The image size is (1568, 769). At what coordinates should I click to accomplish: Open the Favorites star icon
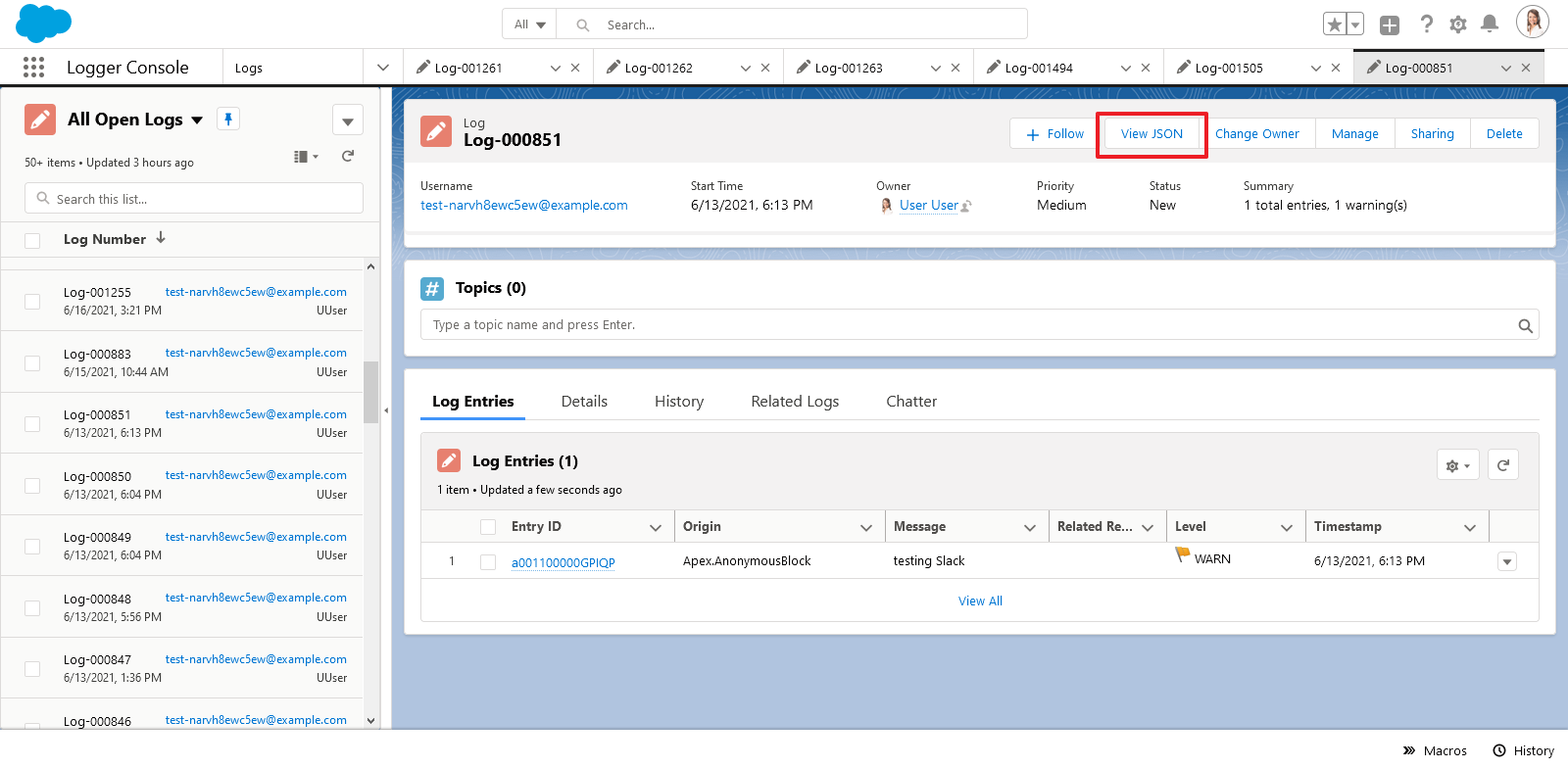pos(1334,24)
